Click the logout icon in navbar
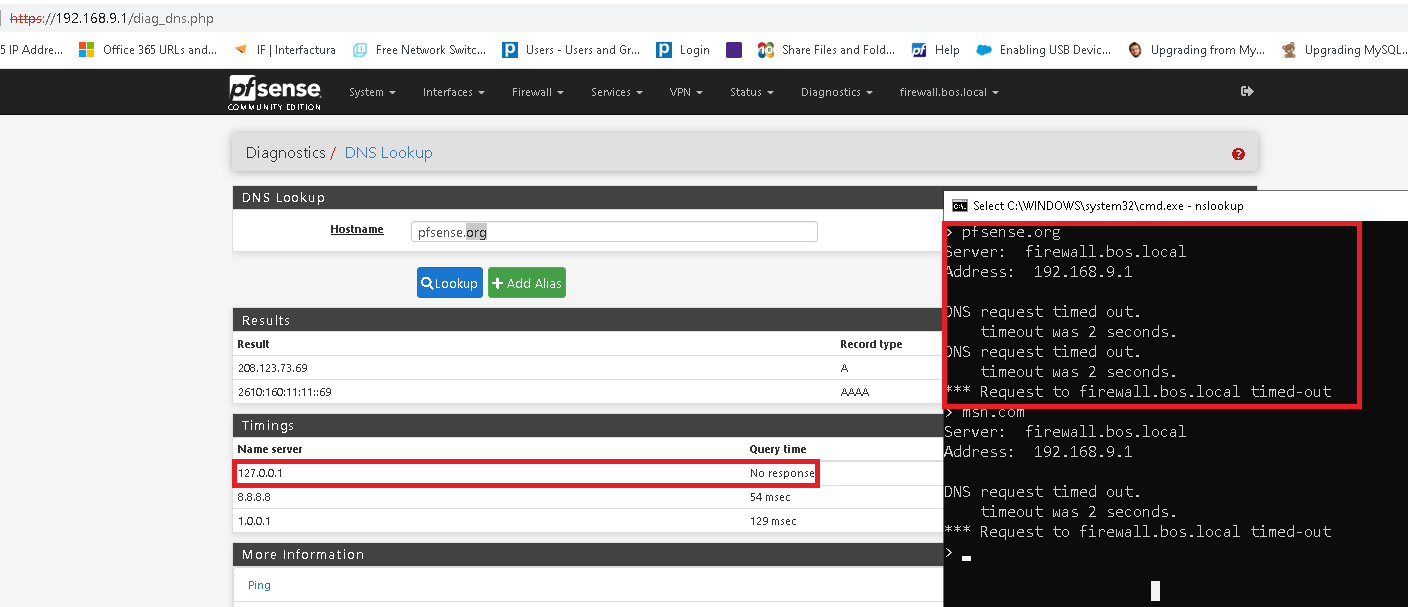The width and height of the screenshot is (1408, 607). tap(1247, 91)
